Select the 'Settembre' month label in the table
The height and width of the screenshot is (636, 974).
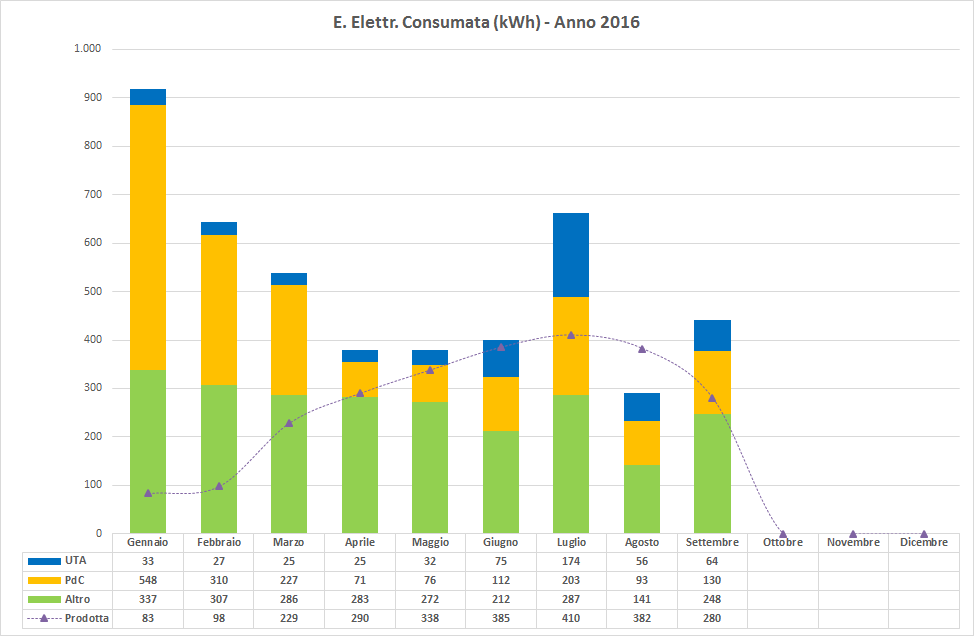click(712, 542)
